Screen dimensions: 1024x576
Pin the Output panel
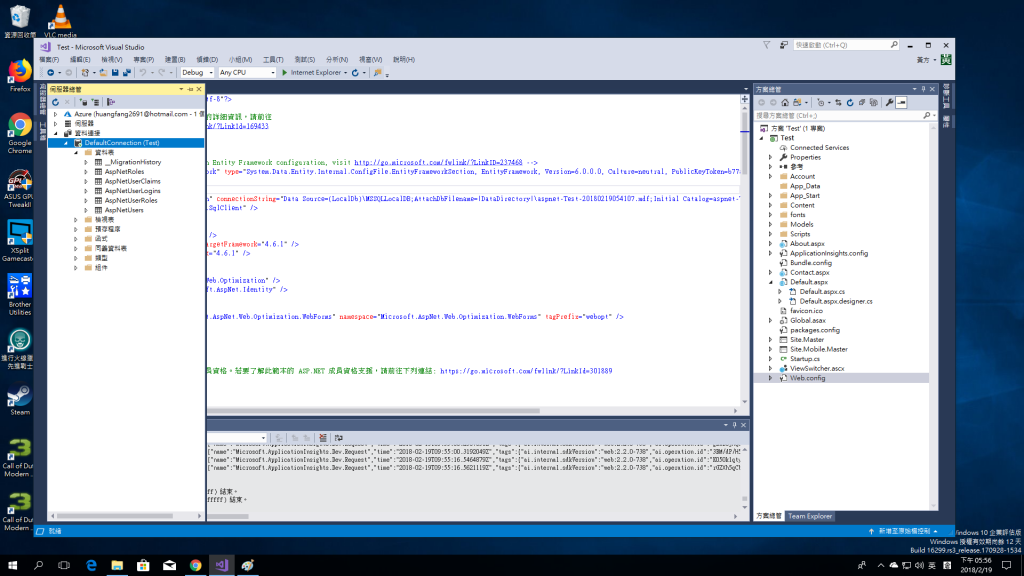pos(734,425)
